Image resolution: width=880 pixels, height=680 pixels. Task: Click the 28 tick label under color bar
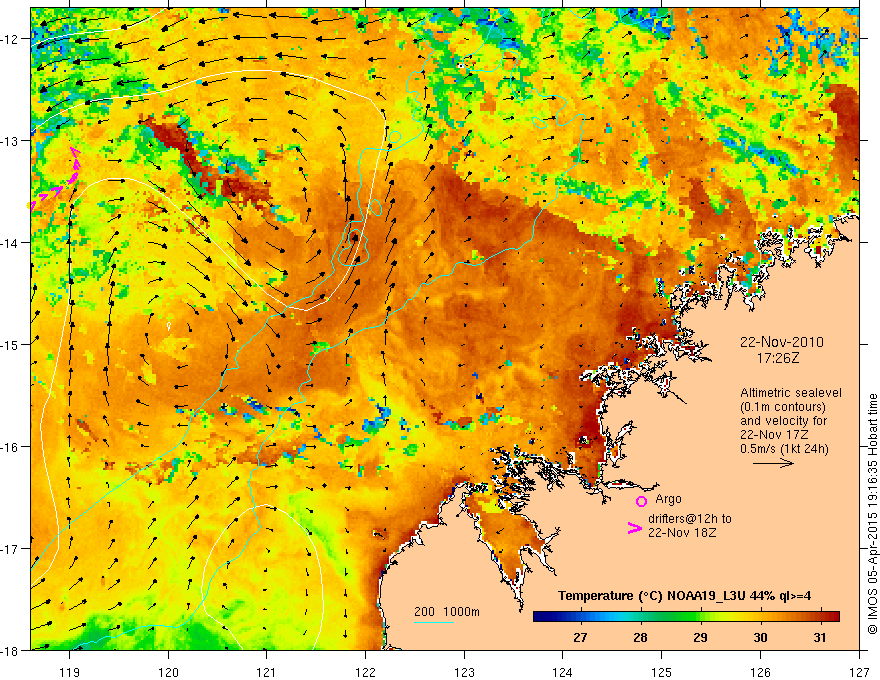tap(640, 637)
